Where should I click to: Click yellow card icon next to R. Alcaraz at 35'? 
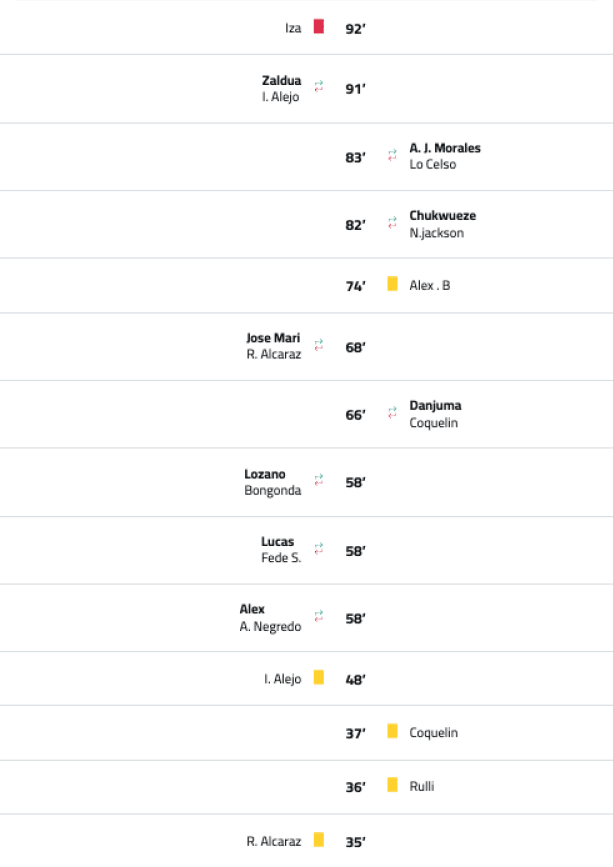click(x=319, y=840)
